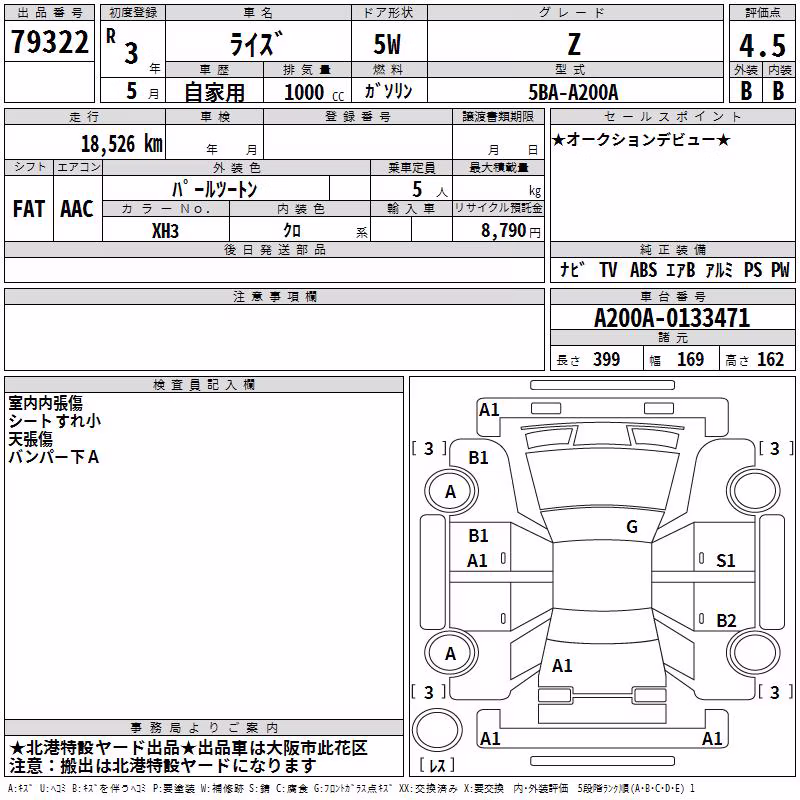Viewport: 800px width, 800px height.
Task: Click the note starting with 注意：搬出は
Action: point(163,766)
